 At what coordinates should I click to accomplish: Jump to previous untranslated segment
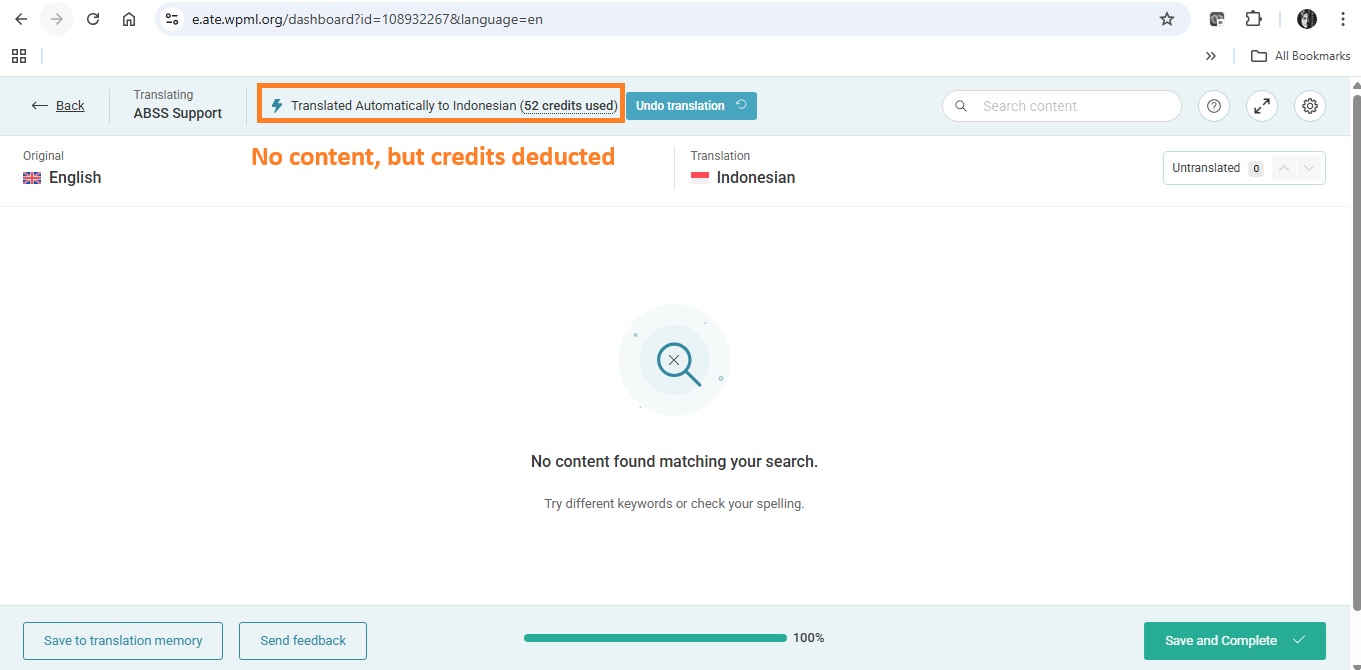point(1284,168)
